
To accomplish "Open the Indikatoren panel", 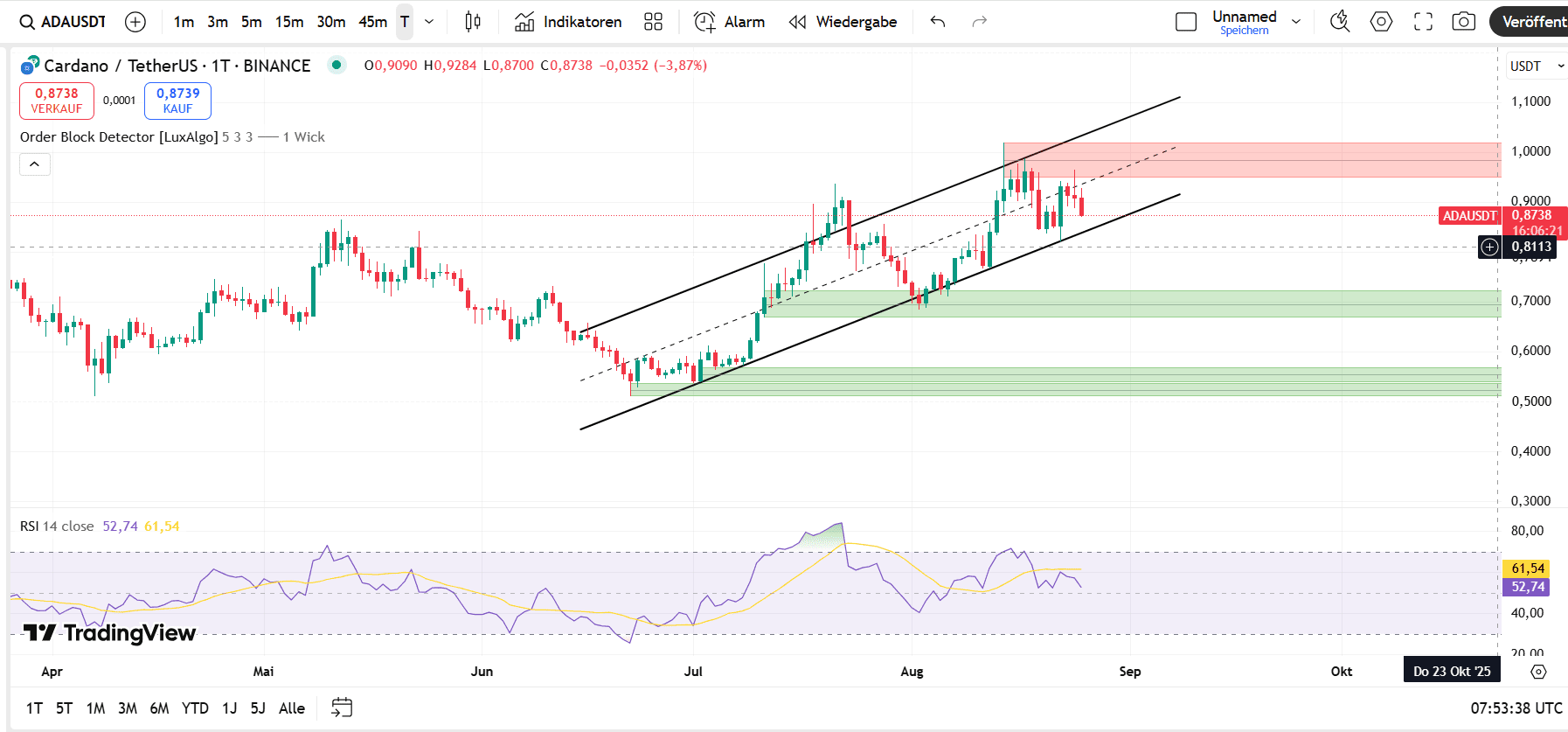I will pyautogui.click(x=569, y=22).
